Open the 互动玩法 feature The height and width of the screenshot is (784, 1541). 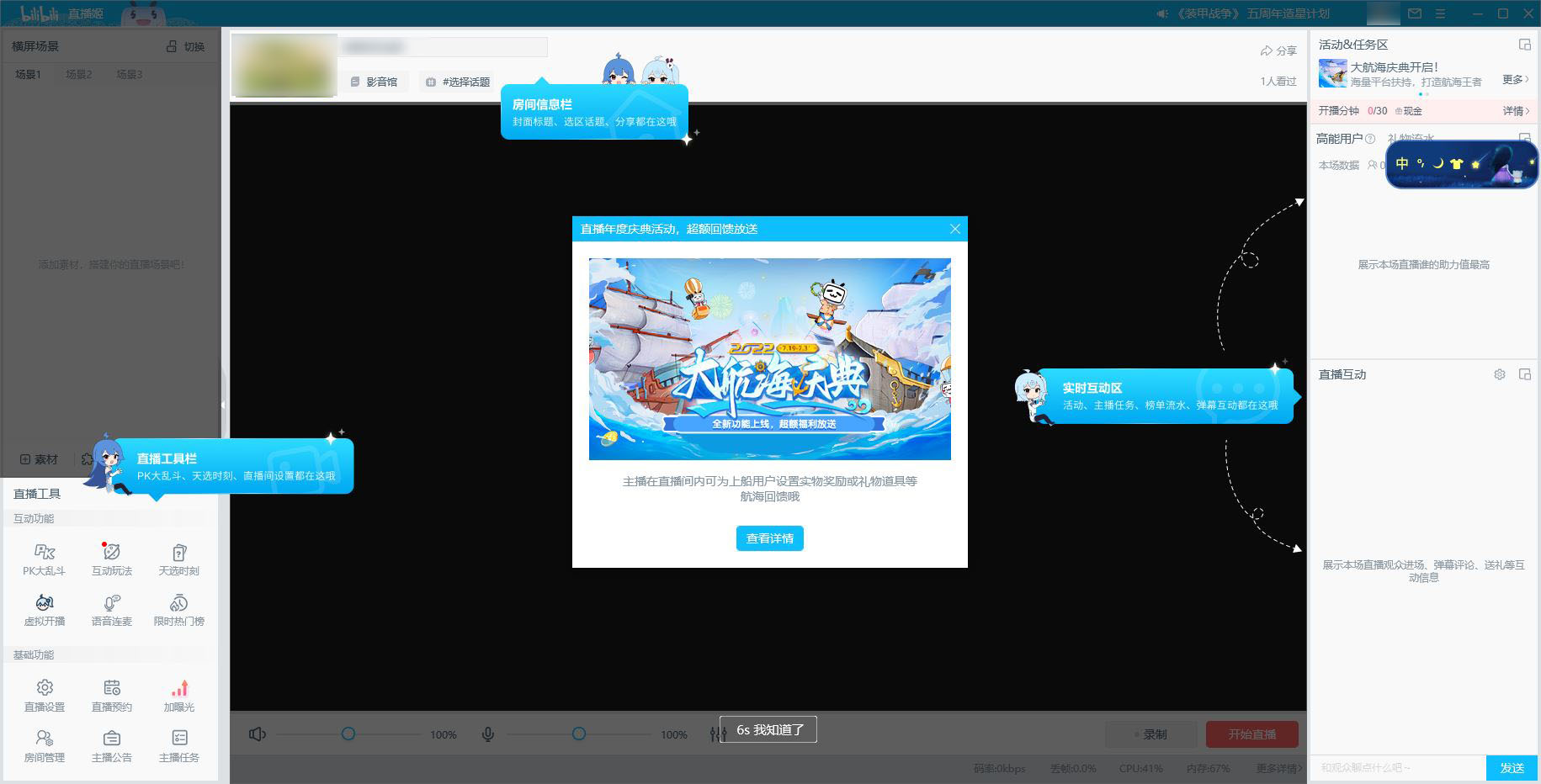coord(110,558)
